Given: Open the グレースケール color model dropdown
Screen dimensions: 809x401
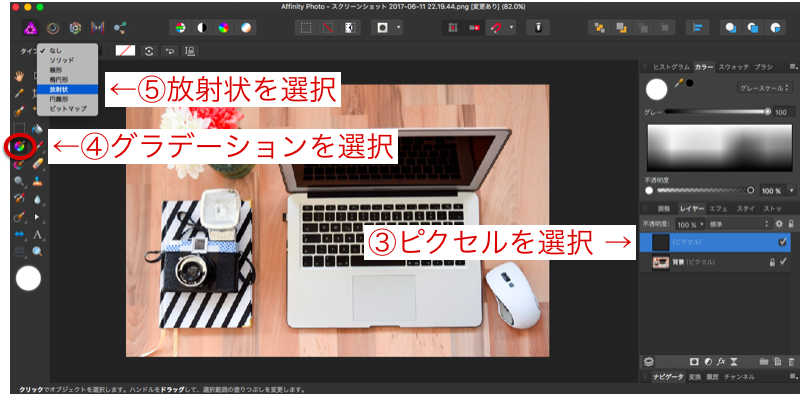Looking at the screenshot, I should [x=761, y=88].
